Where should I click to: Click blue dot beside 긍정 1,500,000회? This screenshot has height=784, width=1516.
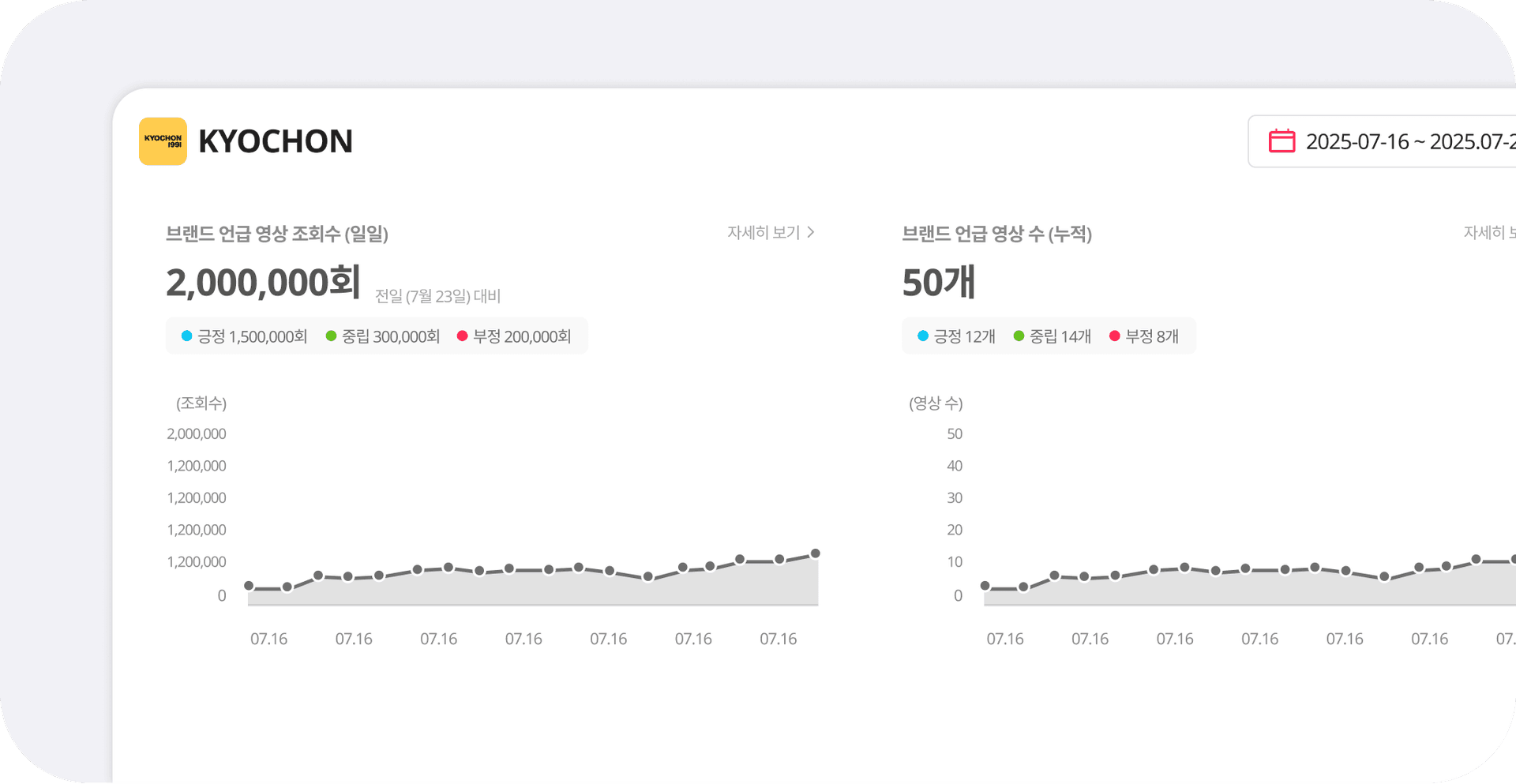(x=187, y=336)
